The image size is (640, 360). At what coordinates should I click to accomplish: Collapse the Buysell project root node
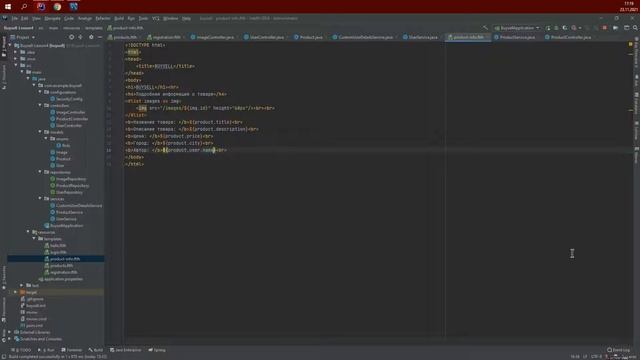tap(11, 46)
